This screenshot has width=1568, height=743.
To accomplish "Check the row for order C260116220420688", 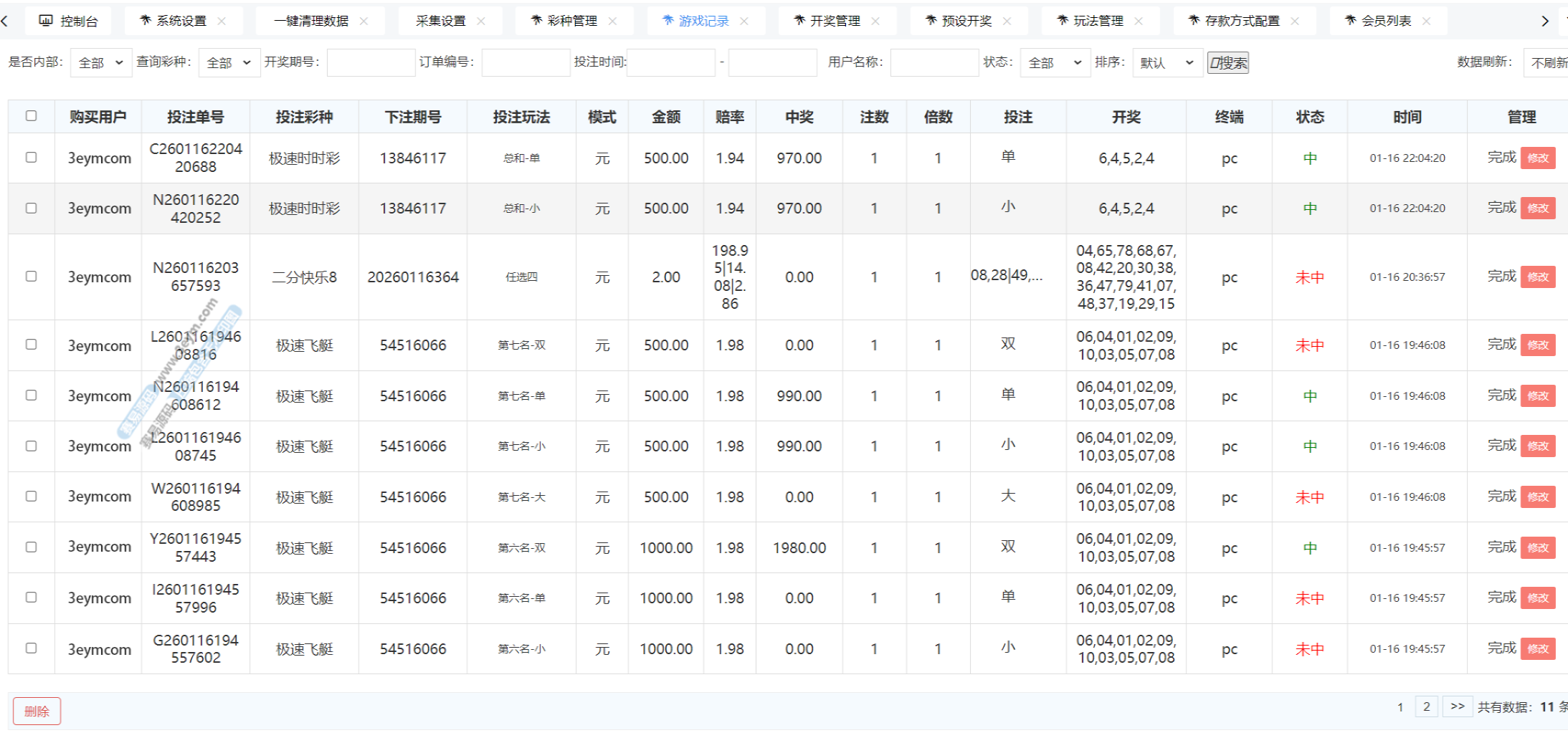I will pos(31,158).
